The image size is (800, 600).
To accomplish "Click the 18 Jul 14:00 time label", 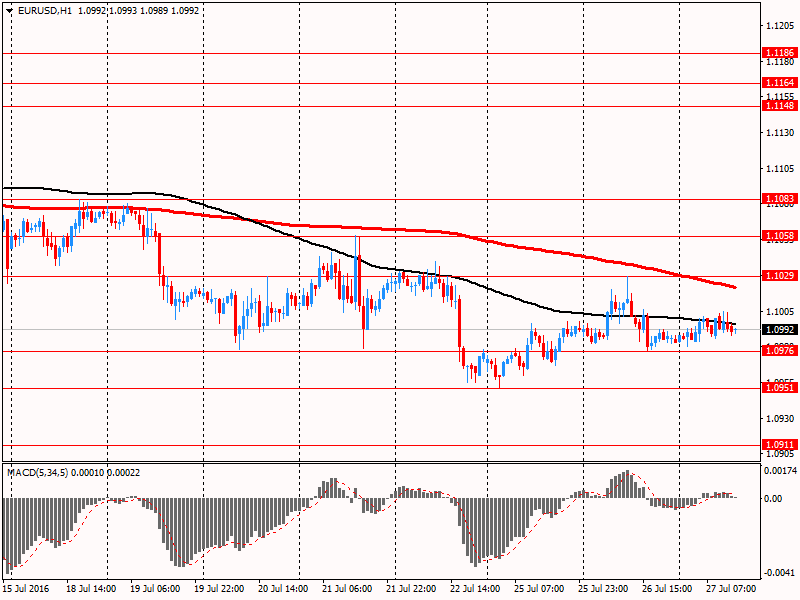I will (90, 589).
